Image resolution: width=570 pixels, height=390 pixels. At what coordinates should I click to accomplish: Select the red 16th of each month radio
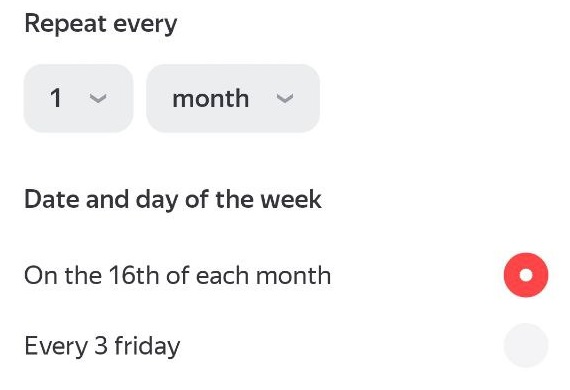coord(526,275)
